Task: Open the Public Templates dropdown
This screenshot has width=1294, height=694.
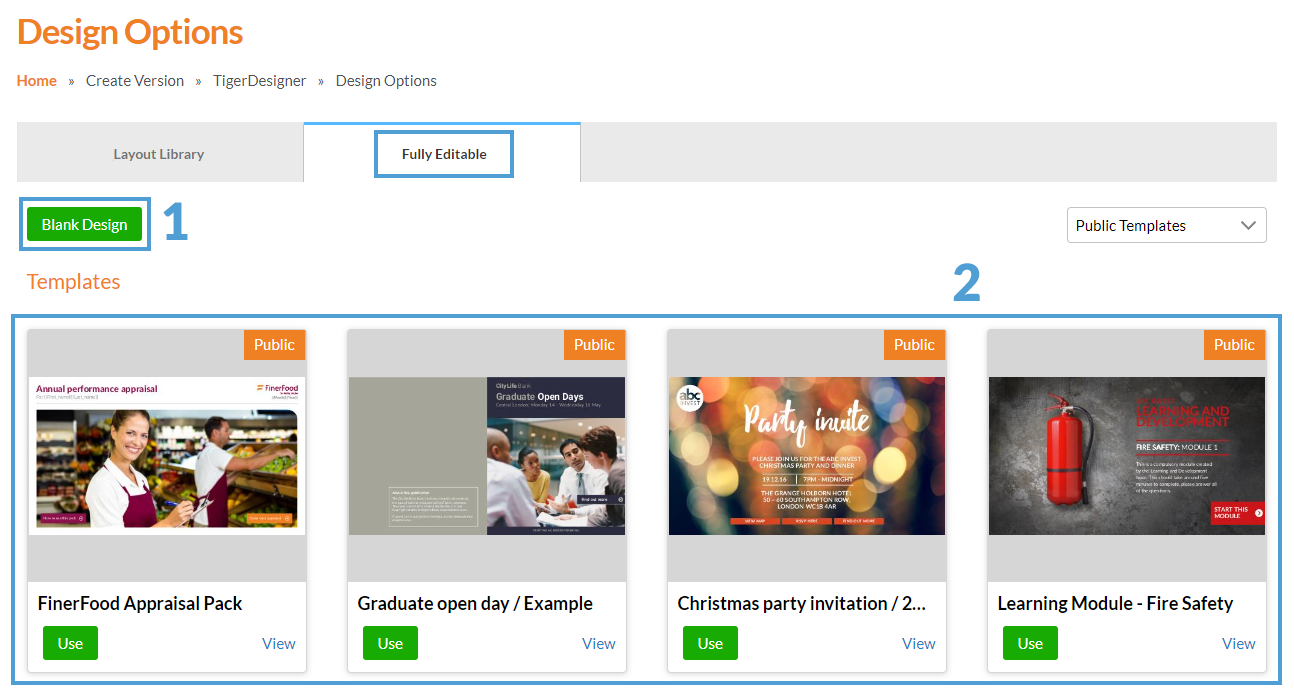Action: (x=1166, y=225)
